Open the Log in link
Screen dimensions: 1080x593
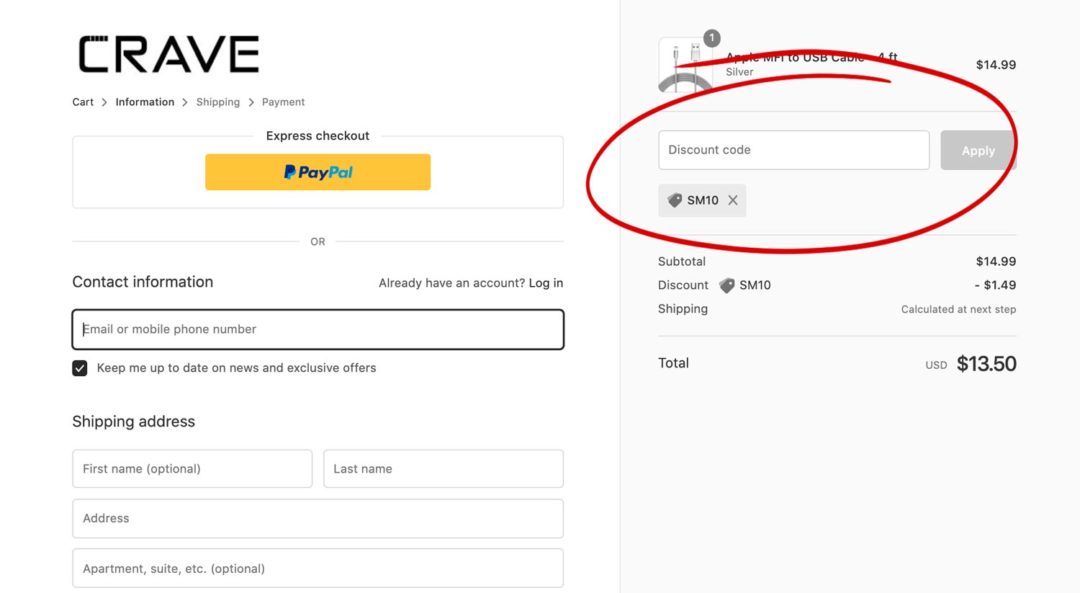coord(546,282)
